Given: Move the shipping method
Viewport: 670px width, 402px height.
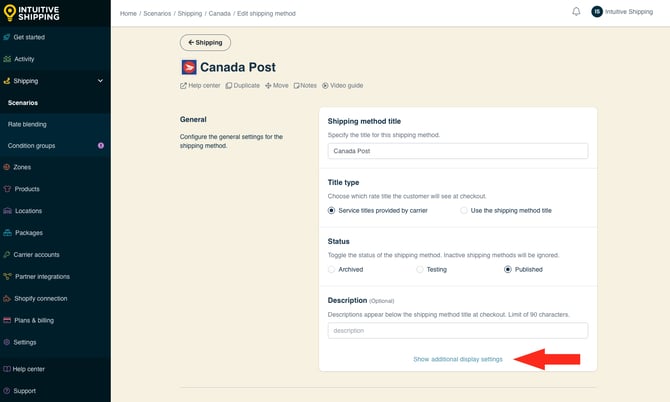Looking at the screenshot, I should [x=276, y=85].
